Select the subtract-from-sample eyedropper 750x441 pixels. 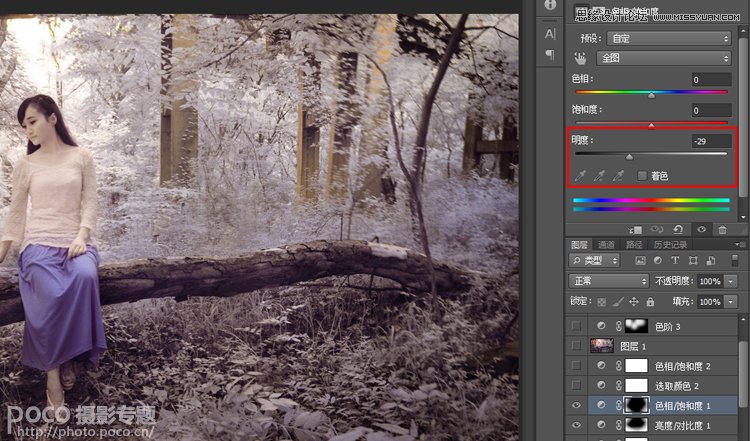point(618,175)
